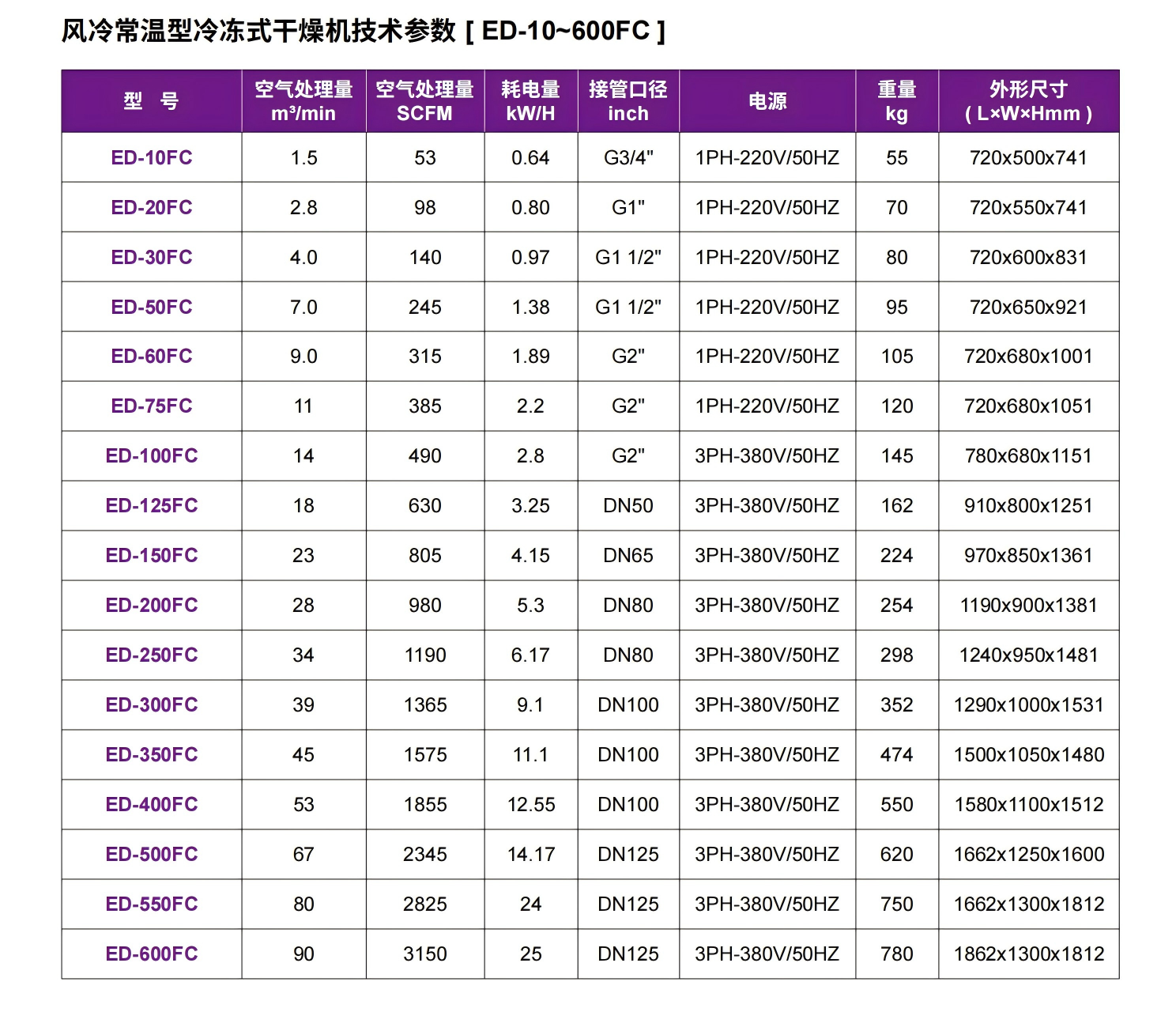Click the 电源 column header
The width and height of the screenshot is (1176, 1031).
pos(767,101)
